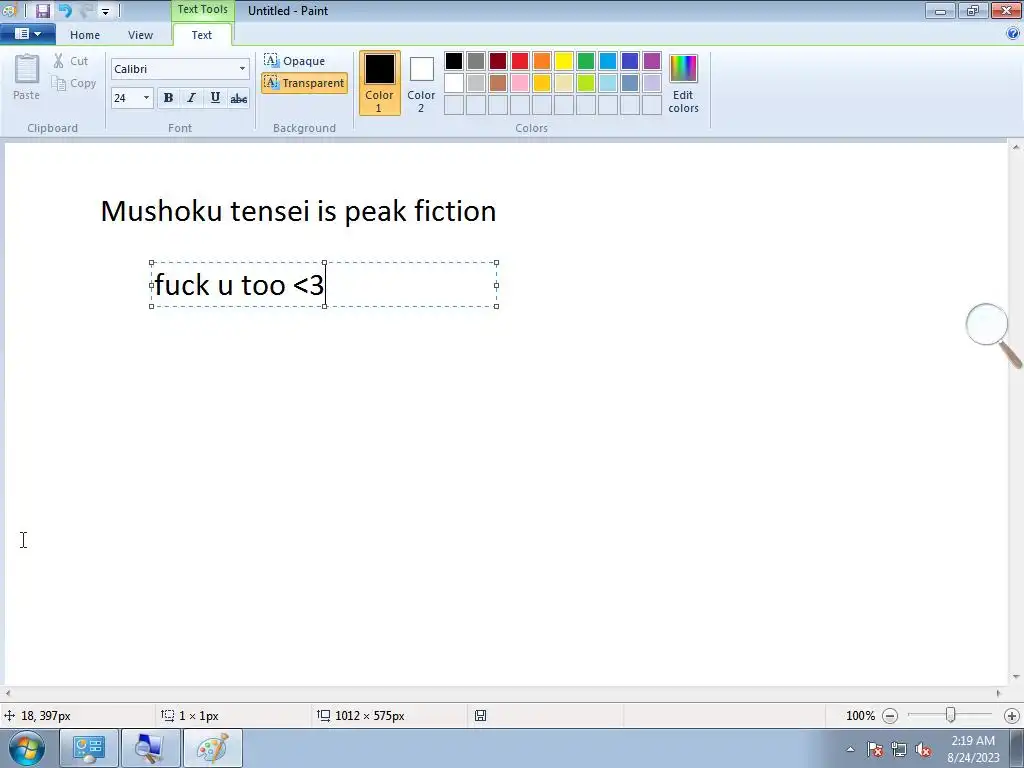Show hidden tray icons arrow
Viewport: 1024px width, 768px height.
850,750
